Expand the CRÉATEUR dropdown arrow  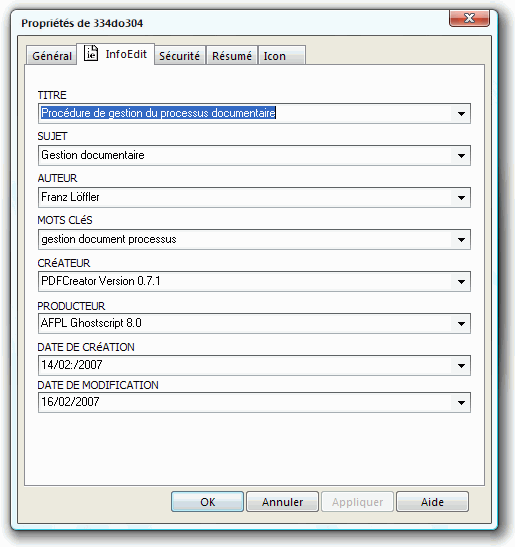pyautogui.click(x=461, y=282)
